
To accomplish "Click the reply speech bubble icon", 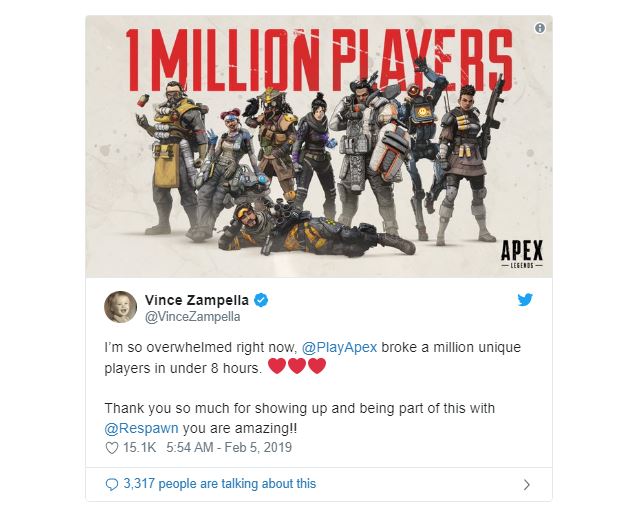I will 111,484.
